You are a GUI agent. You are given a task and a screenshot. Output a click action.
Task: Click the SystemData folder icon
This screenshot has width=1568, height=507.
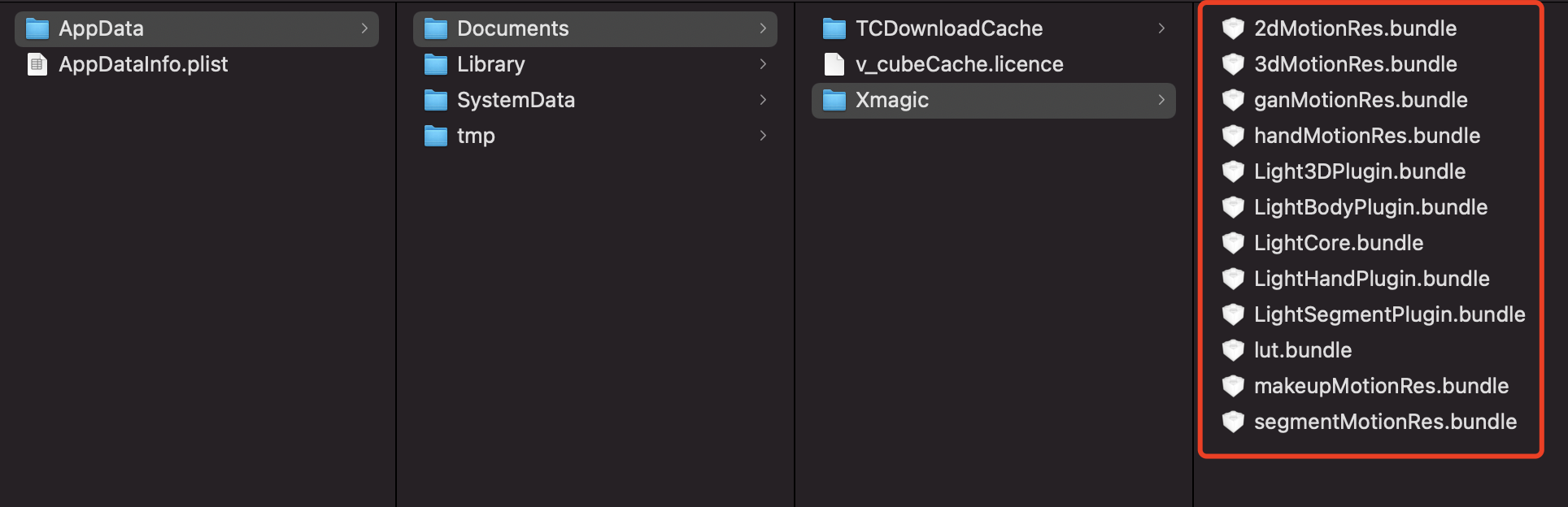[x=436, y=101]
